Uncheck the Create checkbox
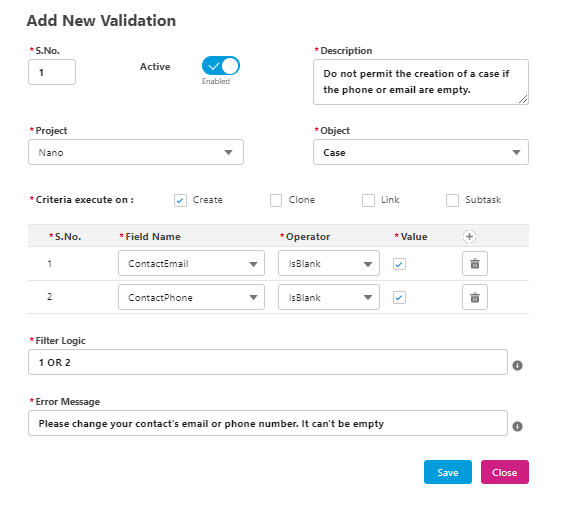586x516 pixels. tap(180, 200)
